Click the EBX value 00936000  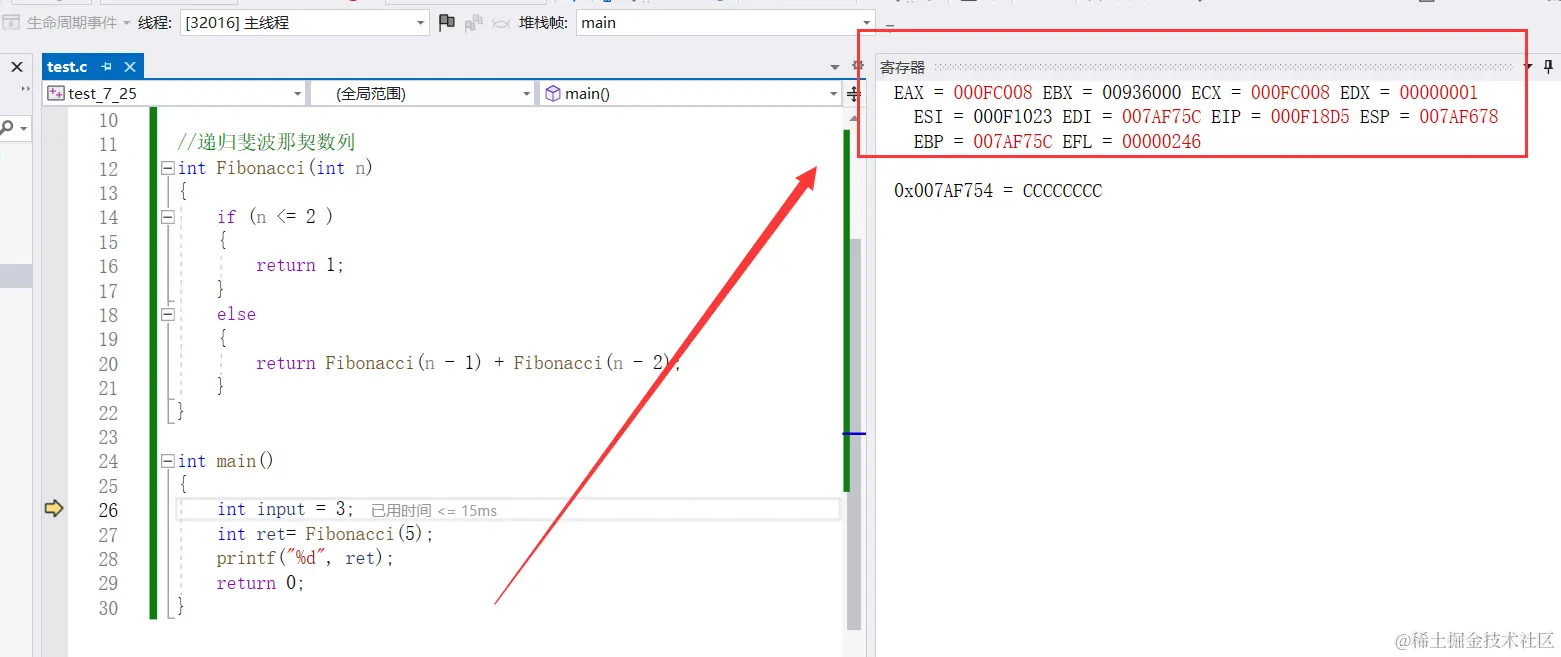click(x=1141, y=92)
